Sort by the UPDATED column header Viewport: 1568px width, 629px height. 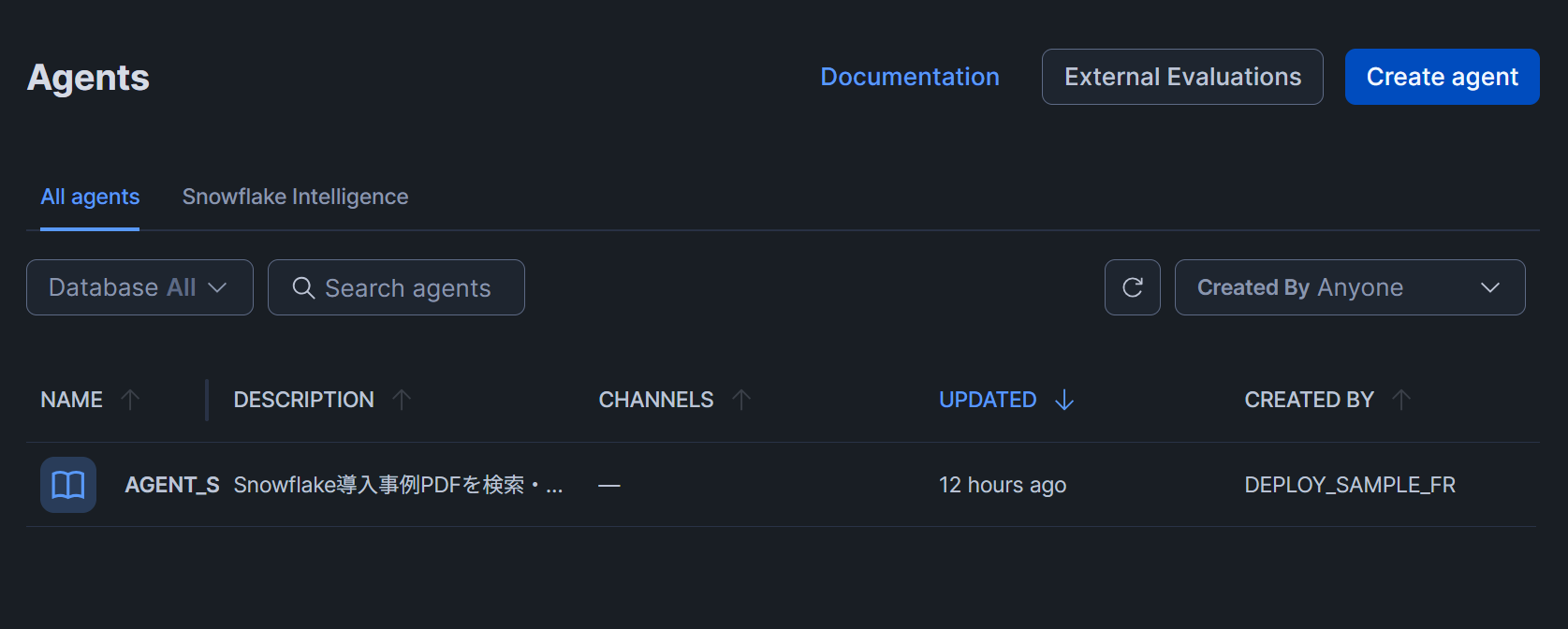988,400
